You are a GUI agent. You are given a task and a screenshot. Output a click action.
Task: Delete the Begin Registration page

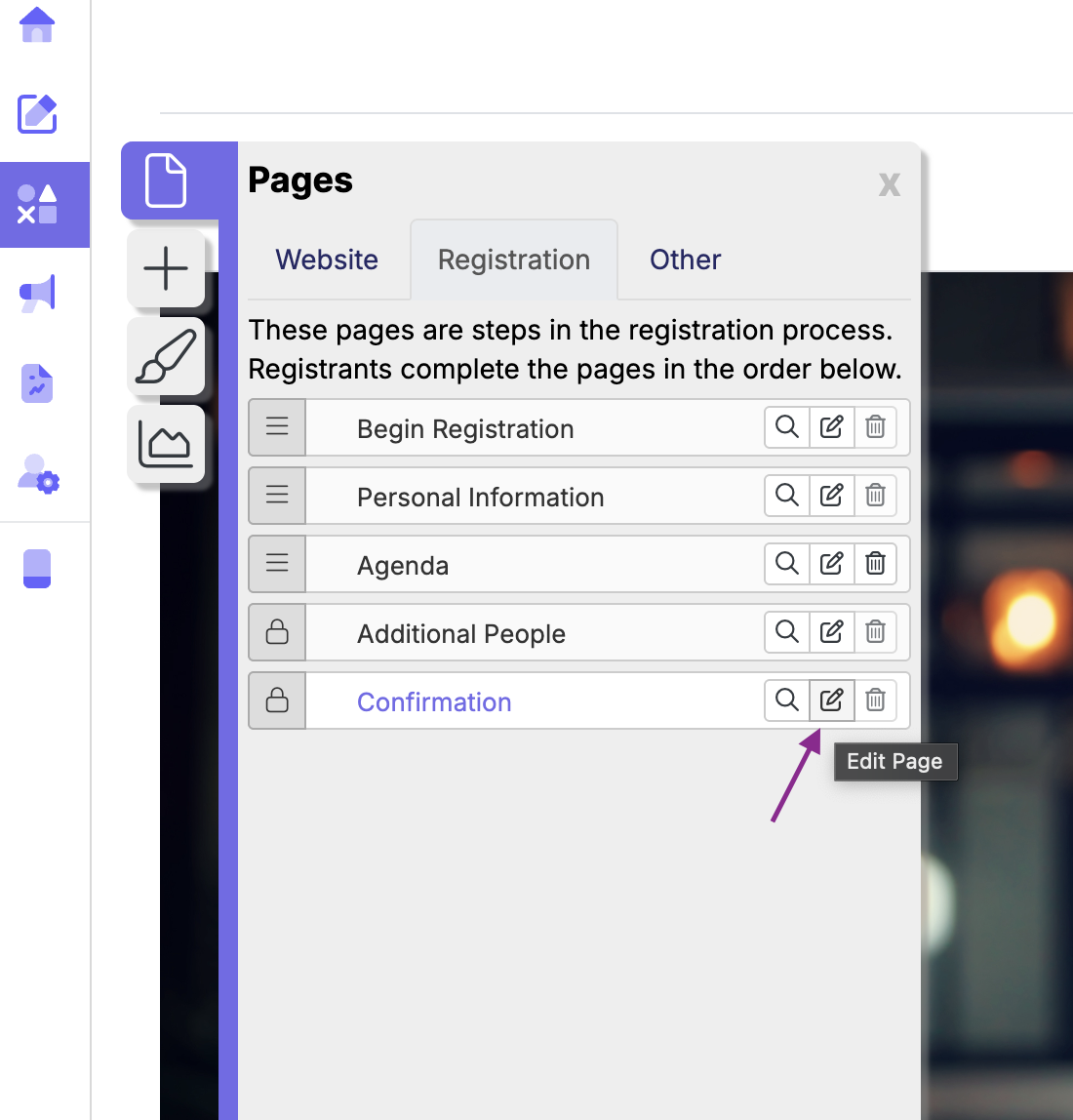coord(875,427)
